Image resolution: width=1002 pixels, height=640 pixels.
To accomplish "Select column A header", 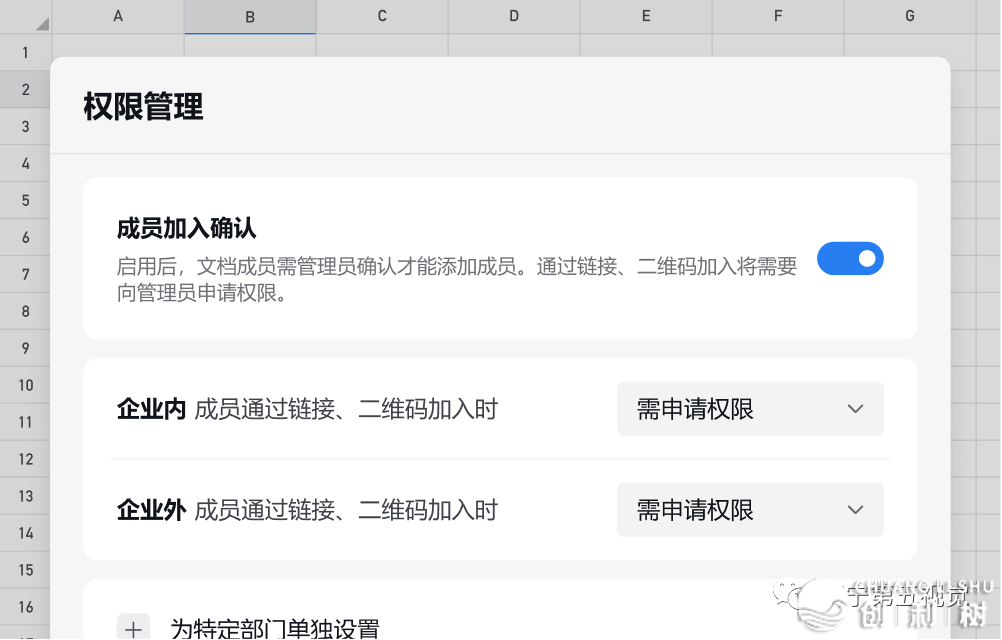I will tap(118, 17).
